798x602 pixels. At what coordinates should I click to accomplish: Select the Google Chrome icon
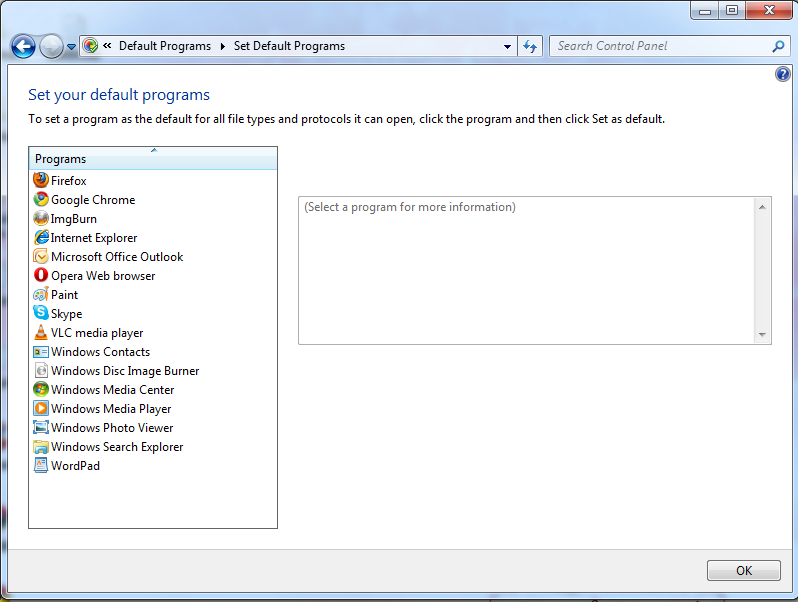click(x=41, y=199)
